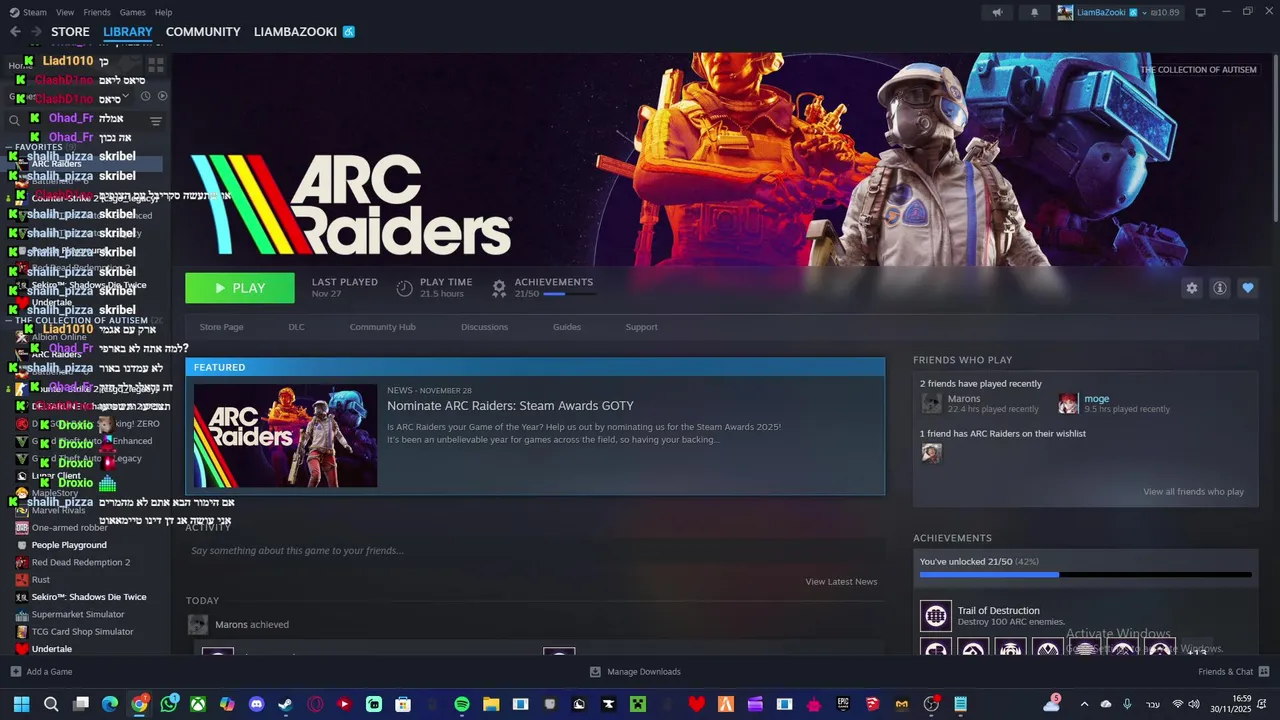
Task: Toggle the recent-activity clock sort icon
Action: click(x=145, y=96)
